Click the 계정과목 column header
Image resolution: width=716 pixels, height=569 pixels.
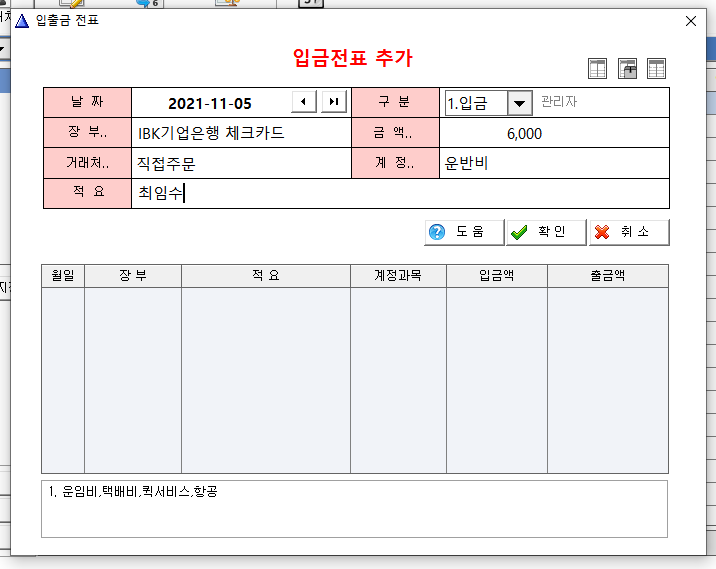click(x=398, y=275)
